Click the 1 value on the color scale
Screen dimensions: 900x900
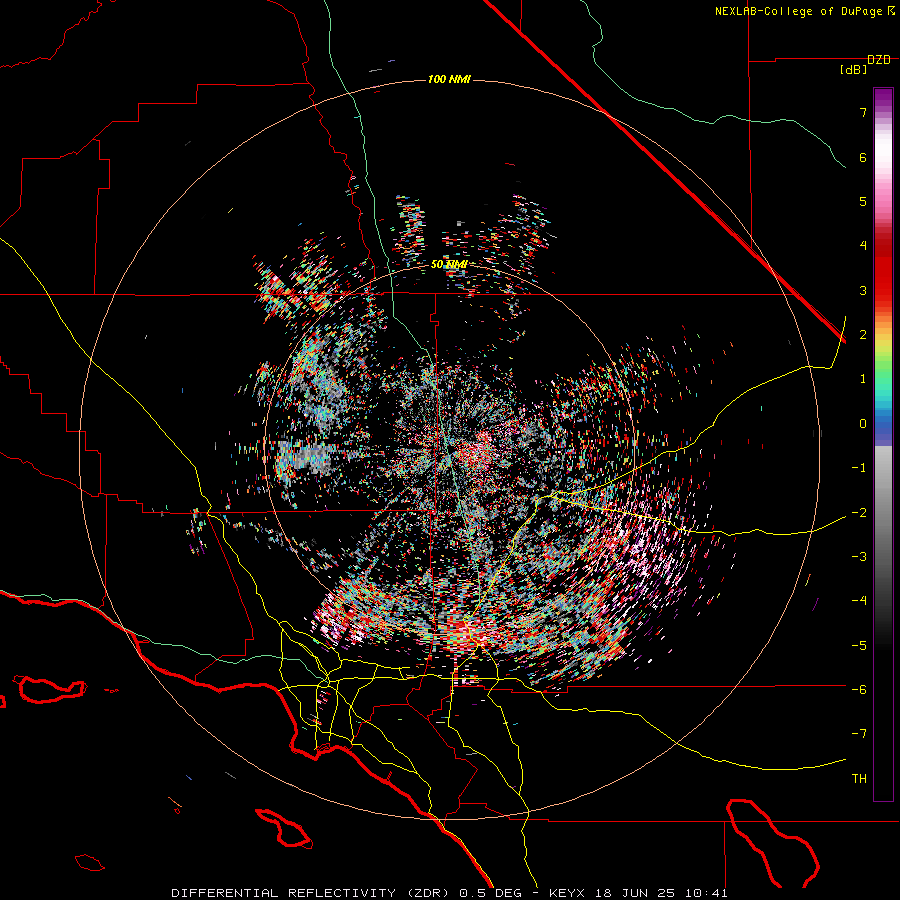[863, 379]
